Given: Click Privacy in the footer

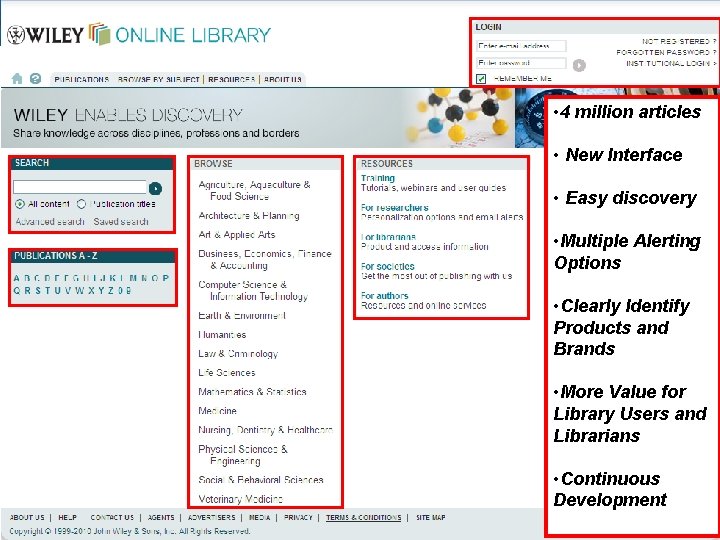Looking at the screenshot, I should point(298,518).
